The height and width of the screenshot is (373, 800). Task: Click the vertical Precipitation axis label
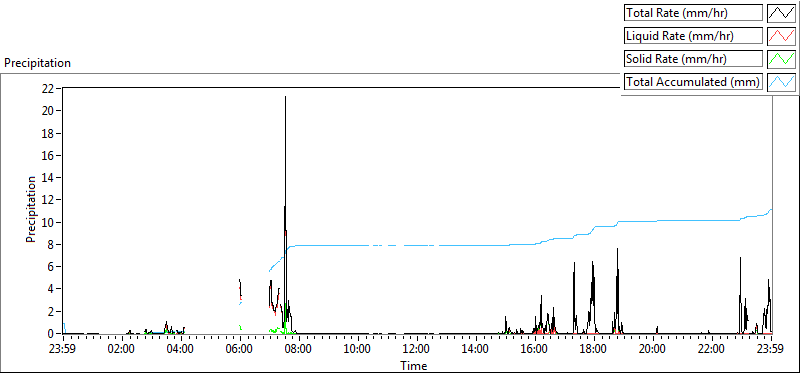click(31, 209)
